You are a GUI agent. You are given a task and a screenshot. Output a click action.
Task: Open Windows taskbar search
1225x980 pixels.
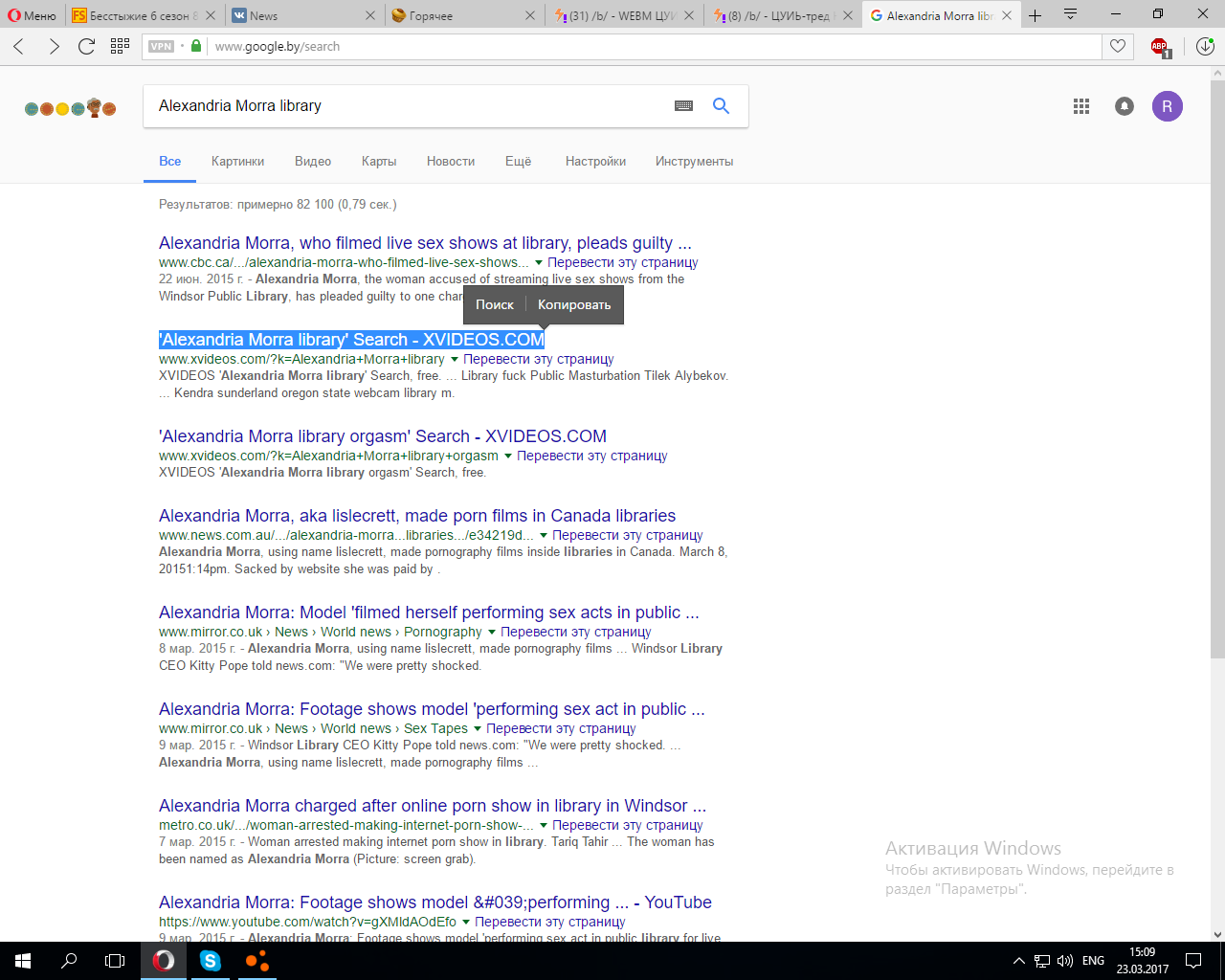(69, 961)
